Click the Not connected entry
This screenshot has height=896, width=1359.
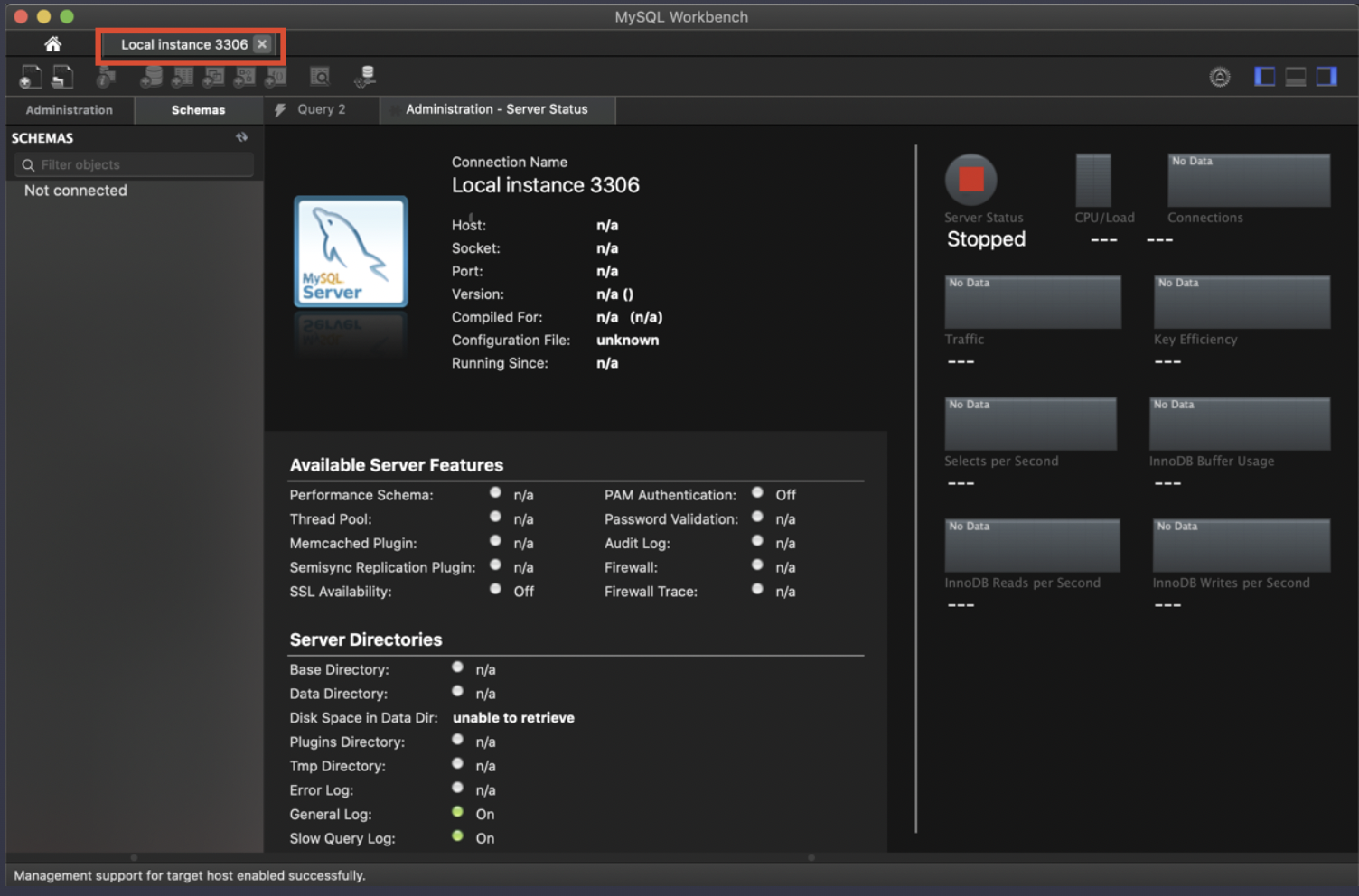coord(76,191)
